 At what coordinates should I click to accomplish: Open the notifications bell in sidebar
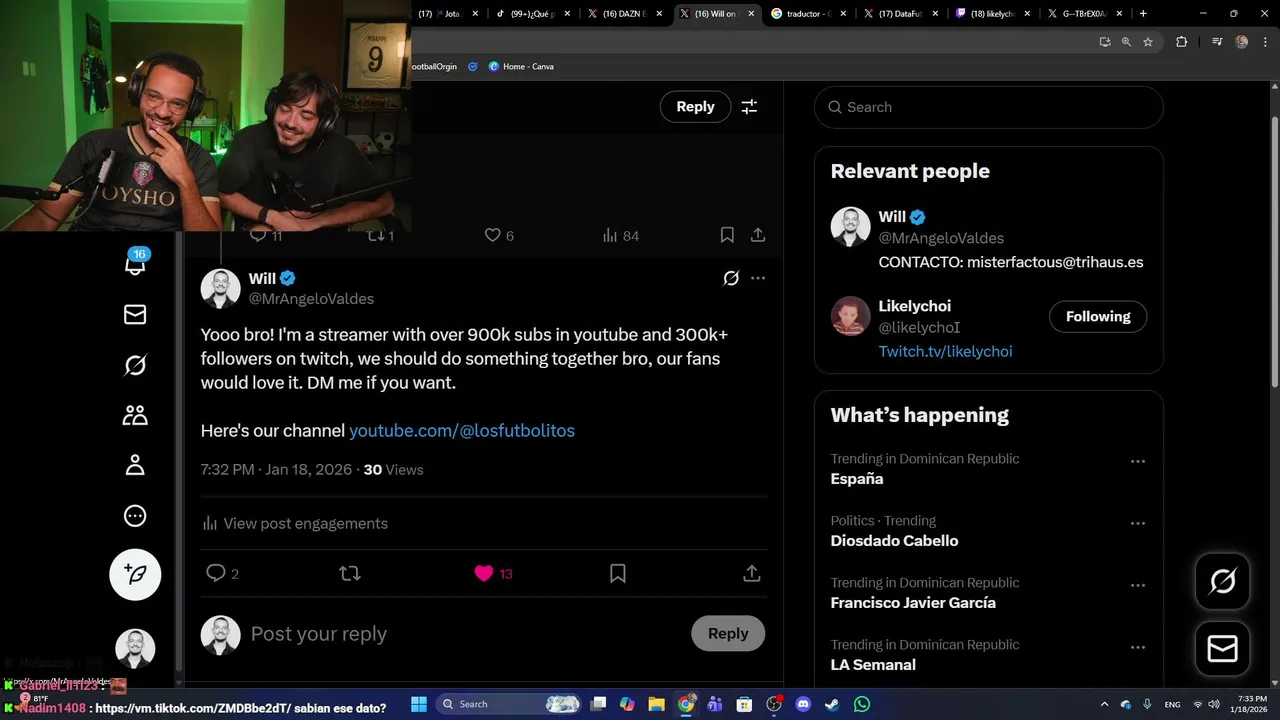click(x=135, y=263)
